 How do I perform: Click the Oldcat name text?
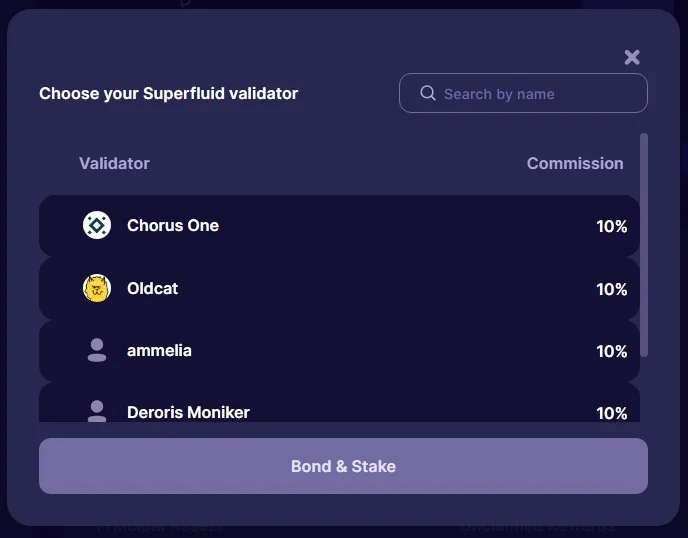point(152,288)
